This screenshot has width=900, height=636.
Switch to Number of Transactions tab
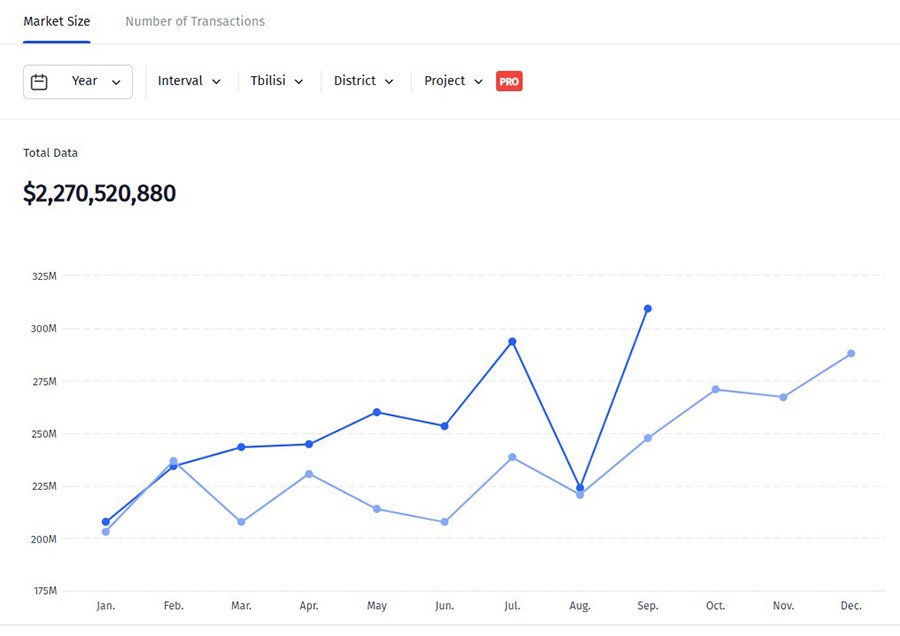[x=195, y=21]
